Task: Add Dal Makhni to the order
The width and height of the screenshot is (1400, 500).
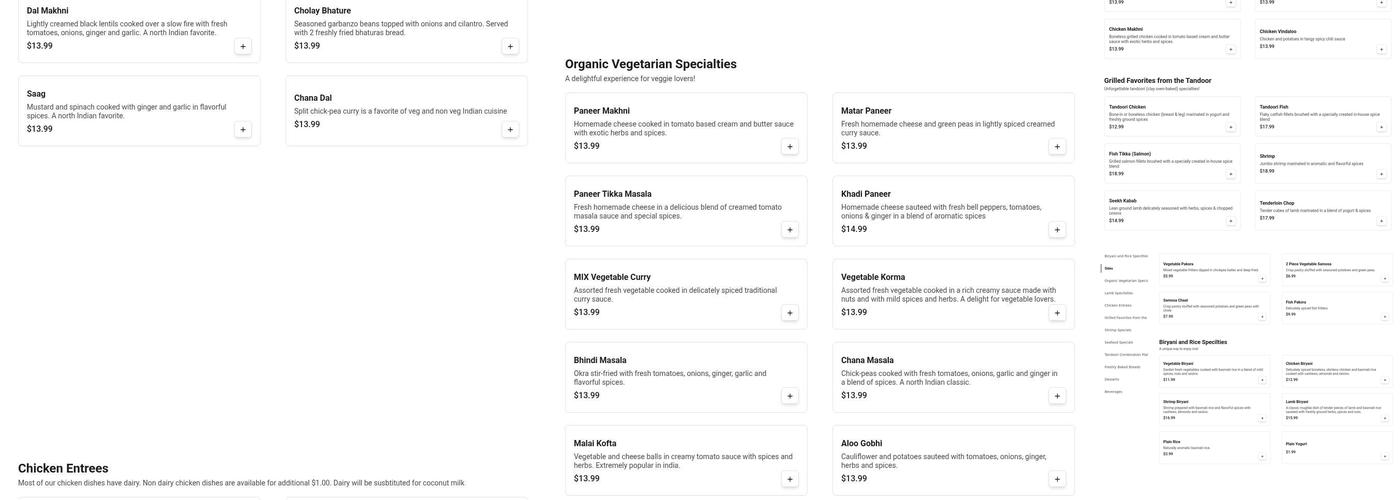Action: click(243, 46)
